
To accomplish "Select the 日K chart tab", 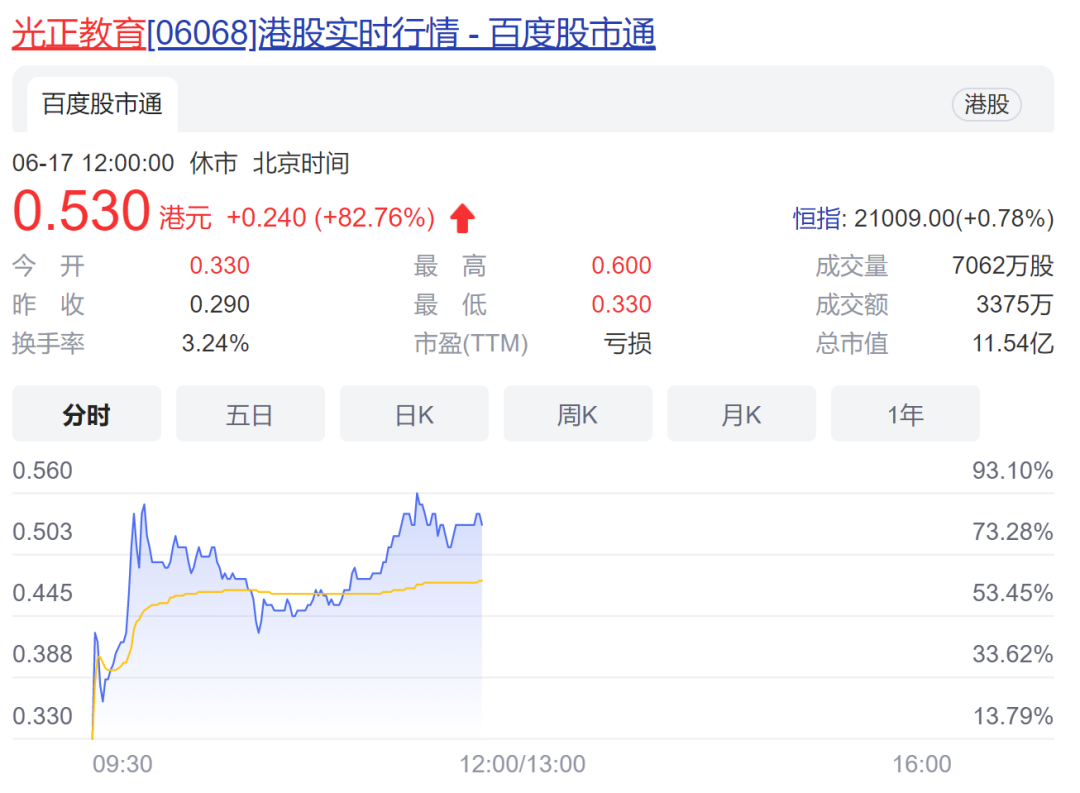I will (414, 414).
